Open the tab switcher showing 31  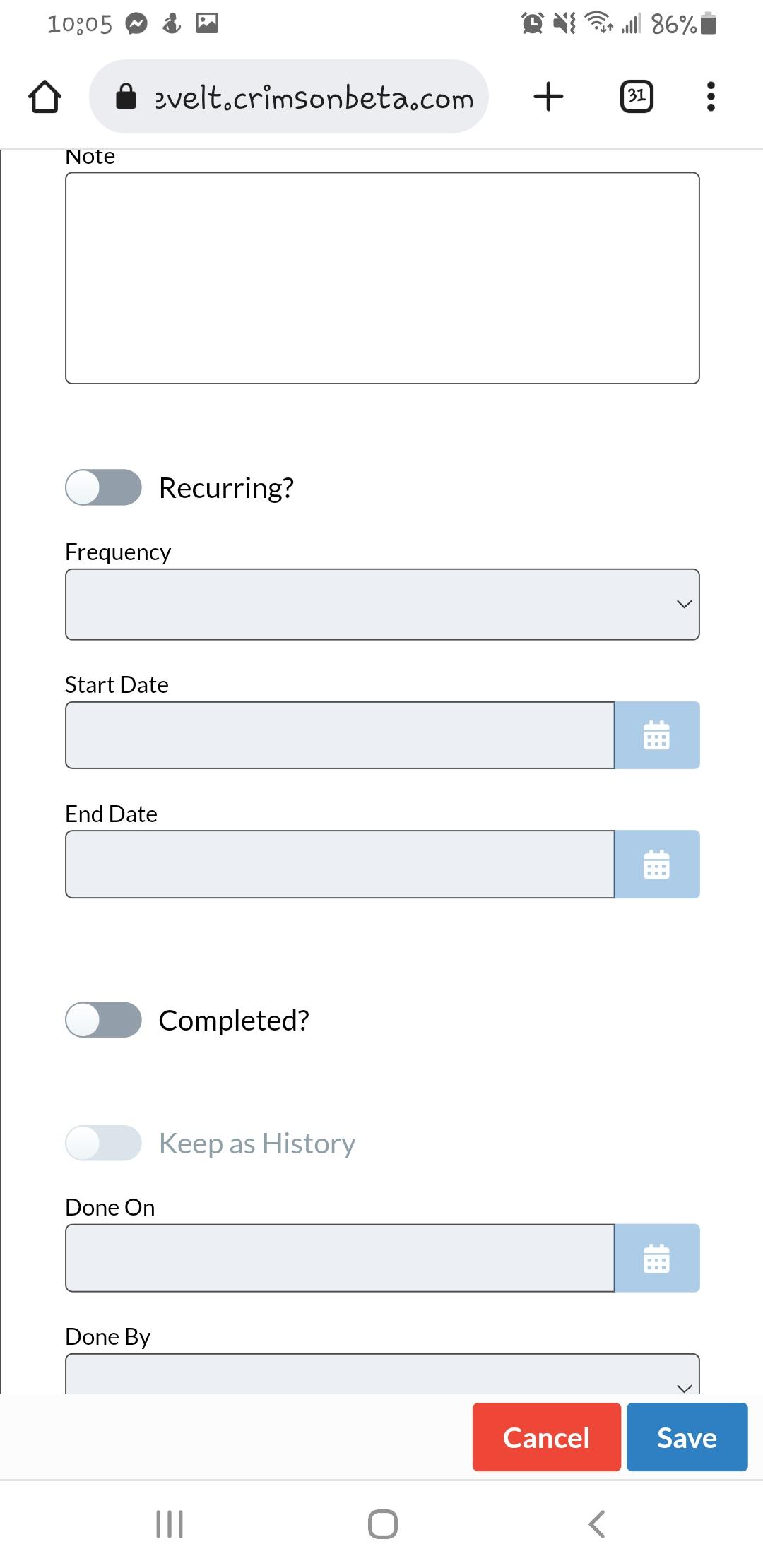[637, 96]
